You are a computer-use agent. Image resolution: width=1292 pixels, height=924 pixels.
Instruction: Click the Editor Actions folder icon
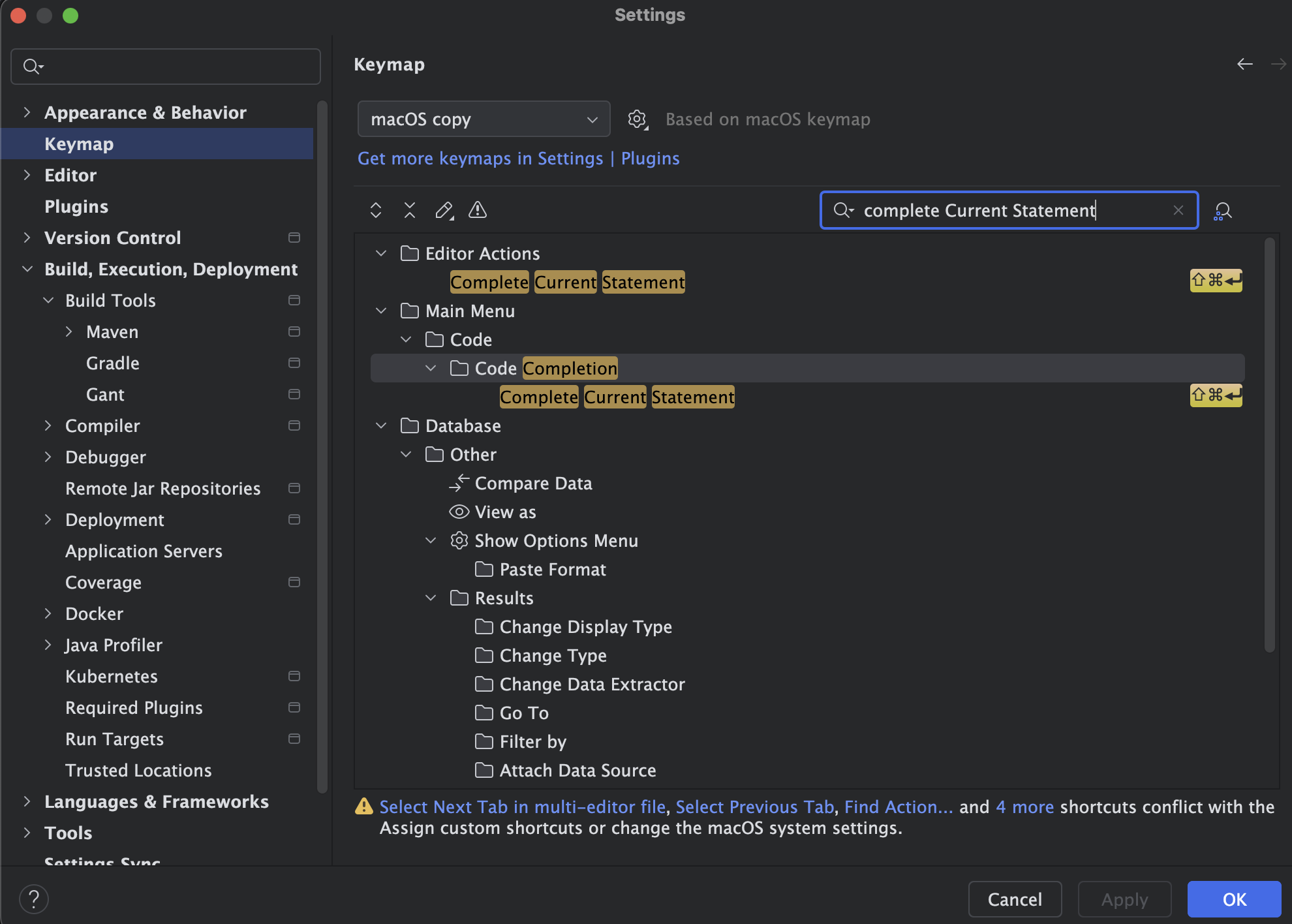point(410,253)
